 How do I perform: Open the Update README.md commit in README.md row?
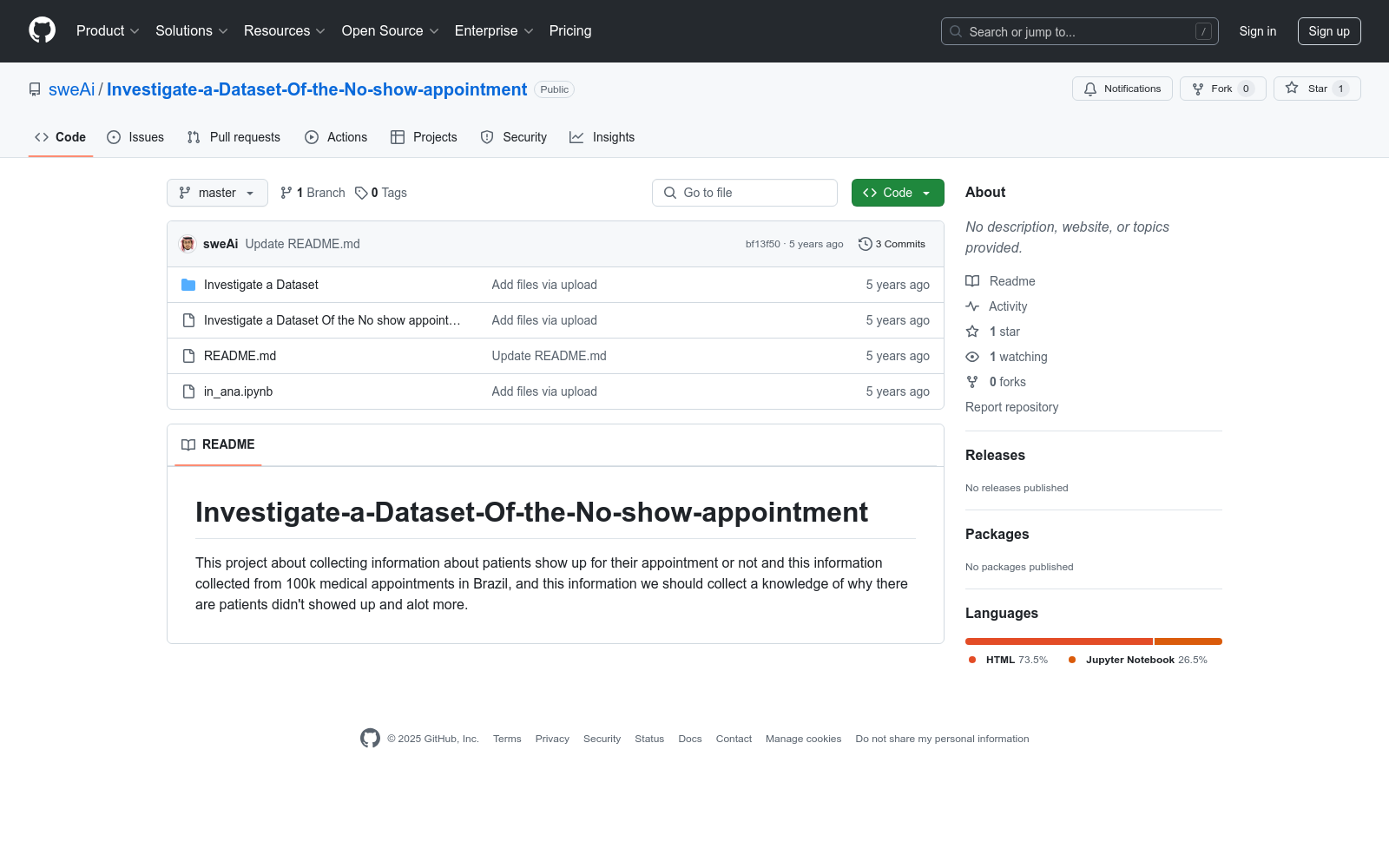point(550,356)
